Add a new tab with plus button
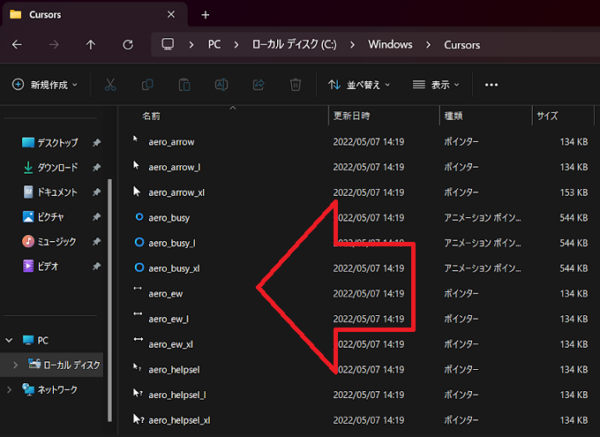The height and width of the screenshot is (437, 600). point(205,15)
